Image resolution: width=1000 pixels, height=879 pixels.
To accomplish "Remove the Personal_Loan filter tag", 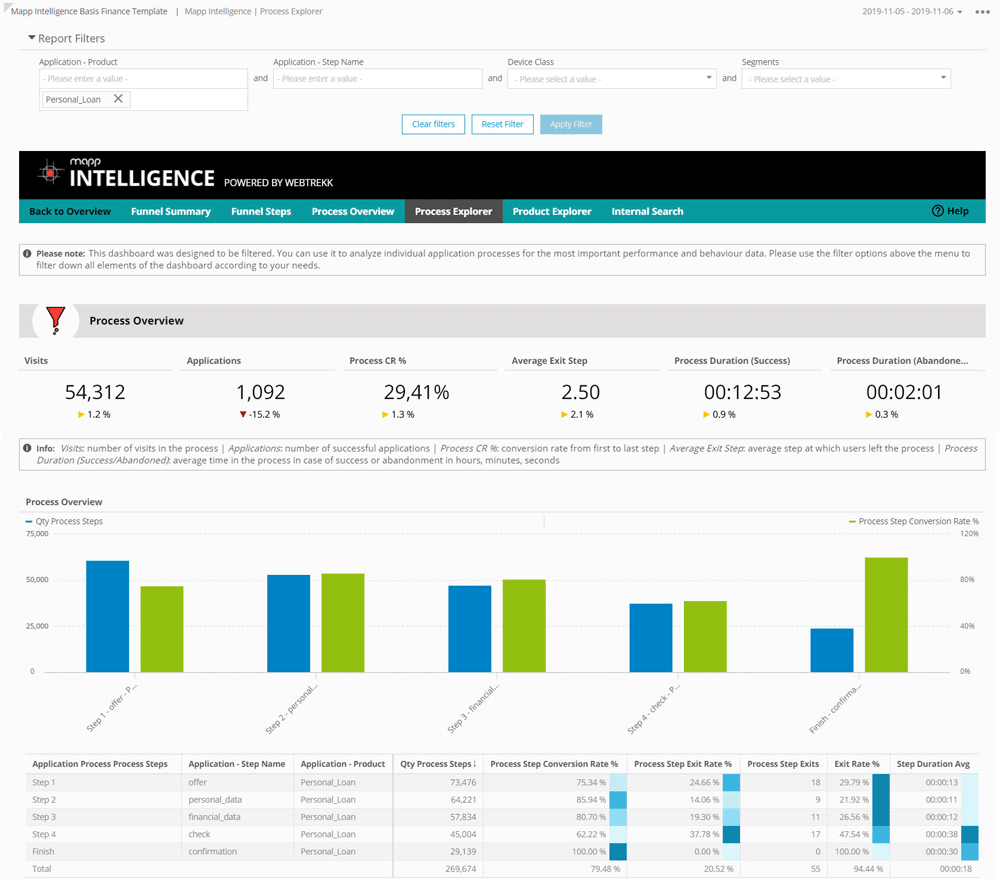I will 118,99.
